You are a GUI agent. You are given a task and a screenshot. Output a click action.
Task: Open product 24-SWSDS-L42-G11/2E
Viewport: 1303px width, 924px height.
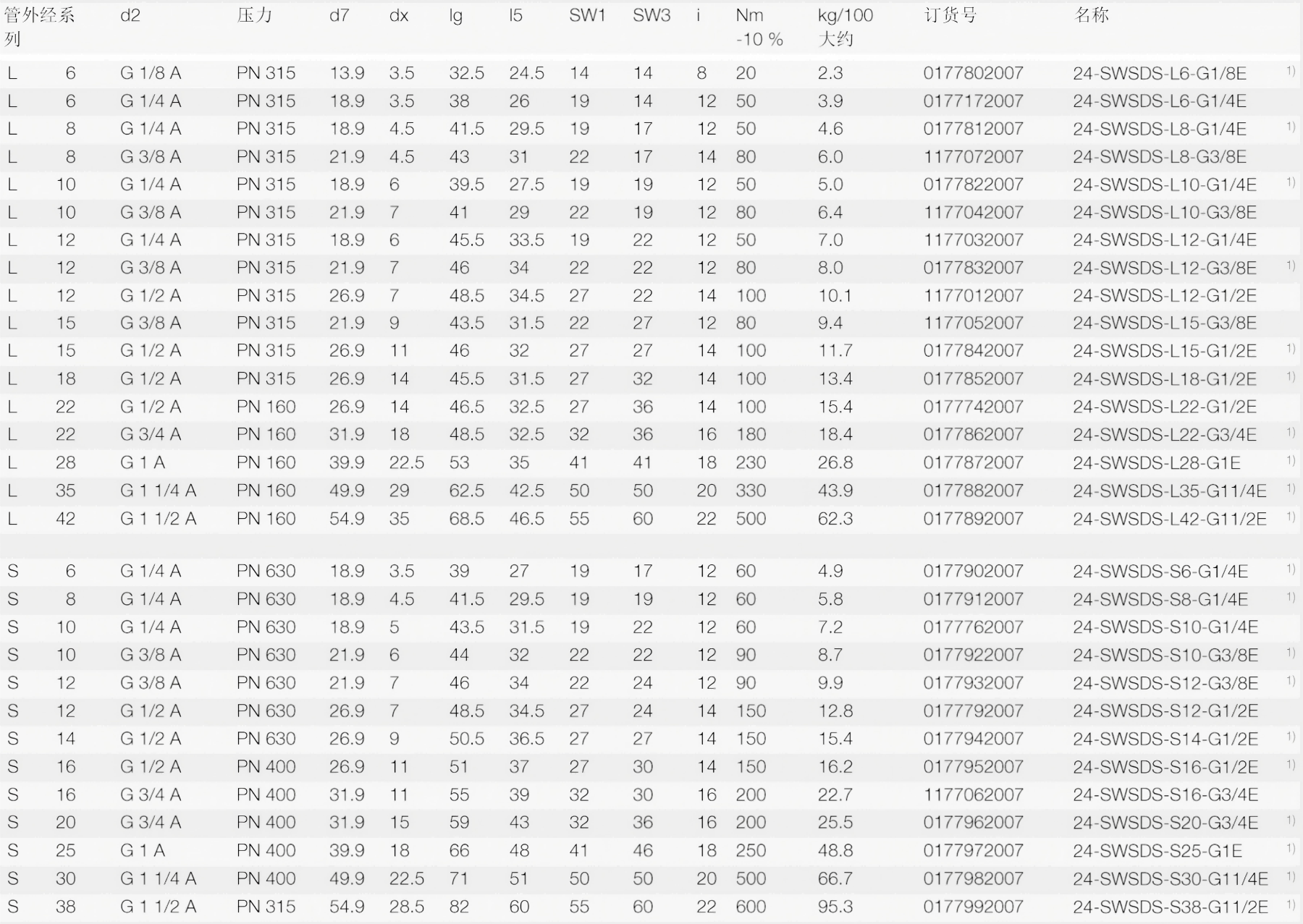point(1169,519)
